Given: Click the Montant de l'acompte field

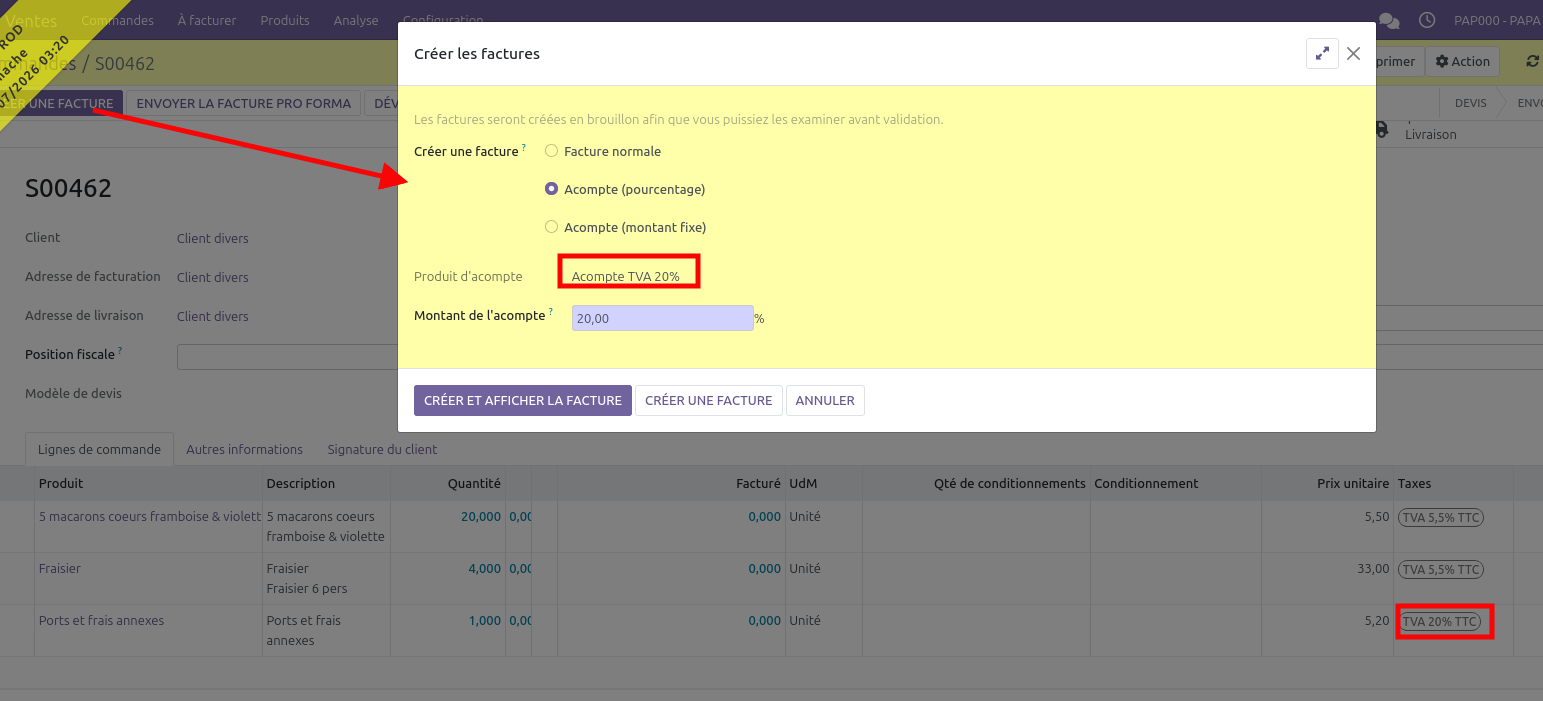Looking at the screenshot, I should [x=662, y=318].
